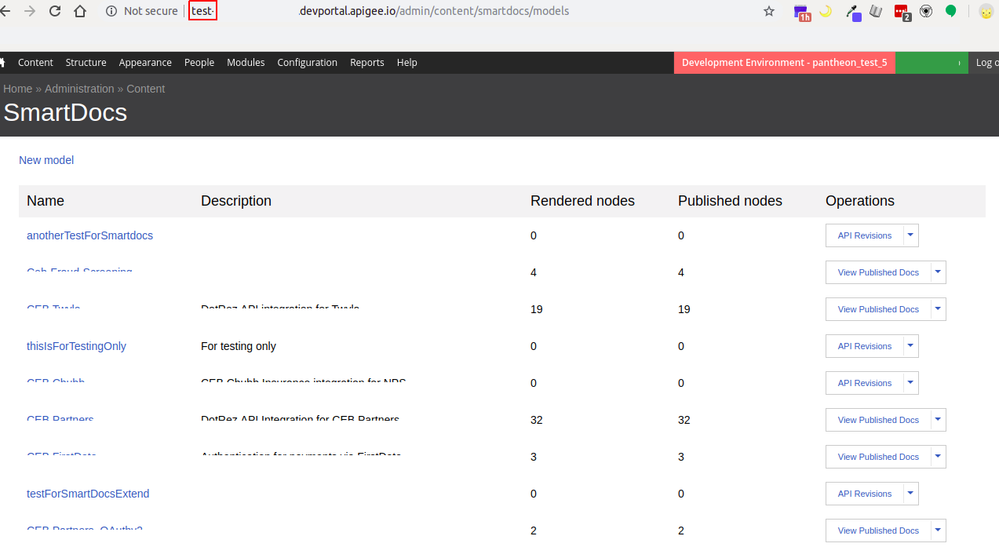Bookmark this page with the star icon

769,11
